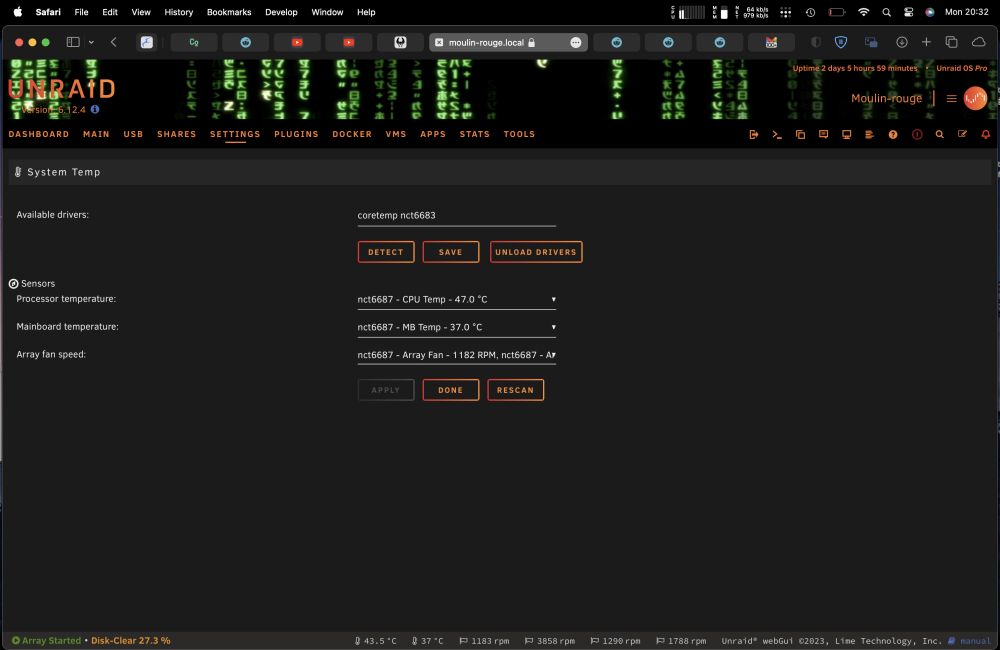Open the notifications bell icon
The height and width of the screenshot is (650, 1000).
point(985,135)
